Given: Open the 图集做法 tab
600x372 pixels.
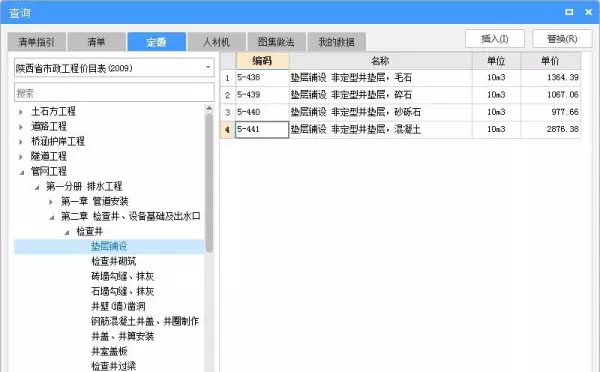Looking at the screenshot, I should tap(276, 42).
